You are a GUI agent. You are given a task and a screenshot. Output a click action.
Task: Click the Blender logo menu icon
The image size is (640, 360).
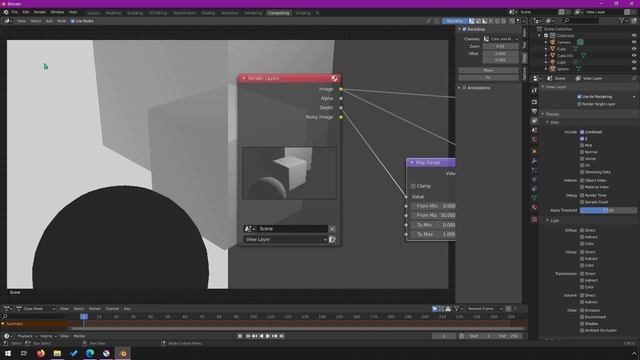tap(6, 12)
